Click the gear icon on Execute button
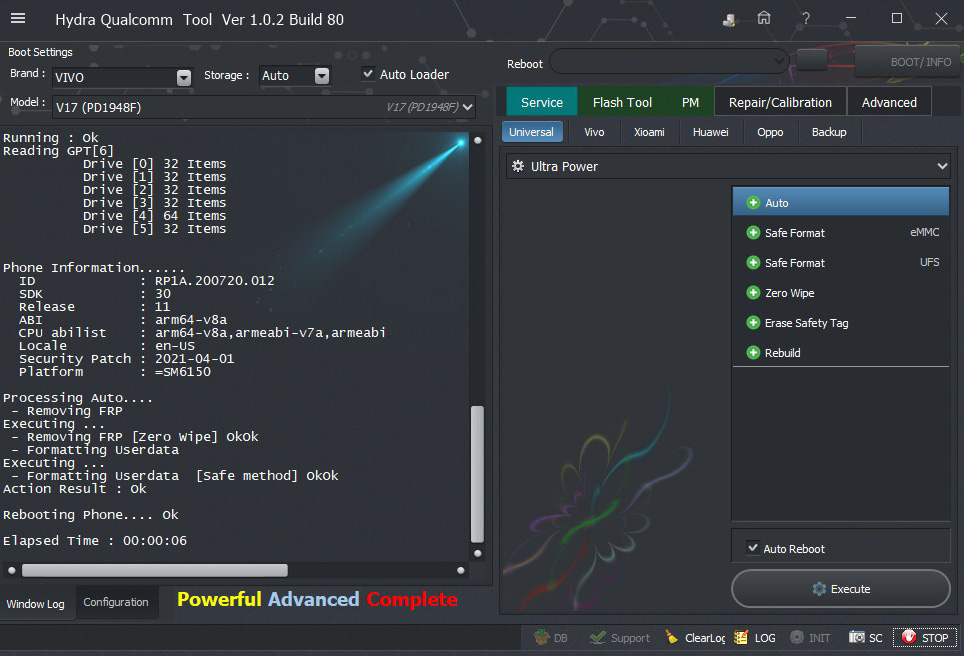Image resolution: width=964 pixels, height=656 pixels. 819,589
